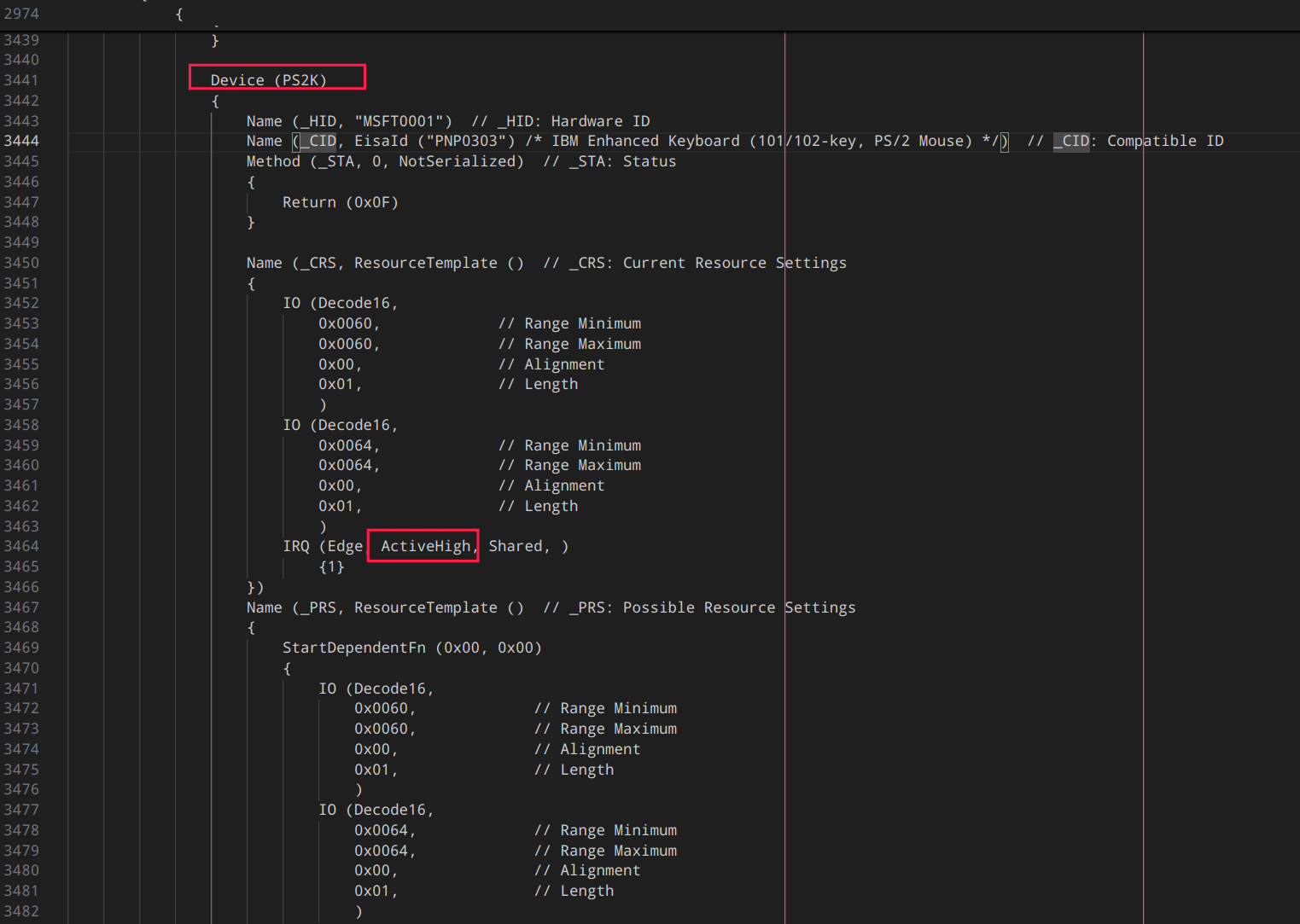Click "Edge" in the IRQ descriptor
This screenshot has height=924, width=1300.
(345, 546)
